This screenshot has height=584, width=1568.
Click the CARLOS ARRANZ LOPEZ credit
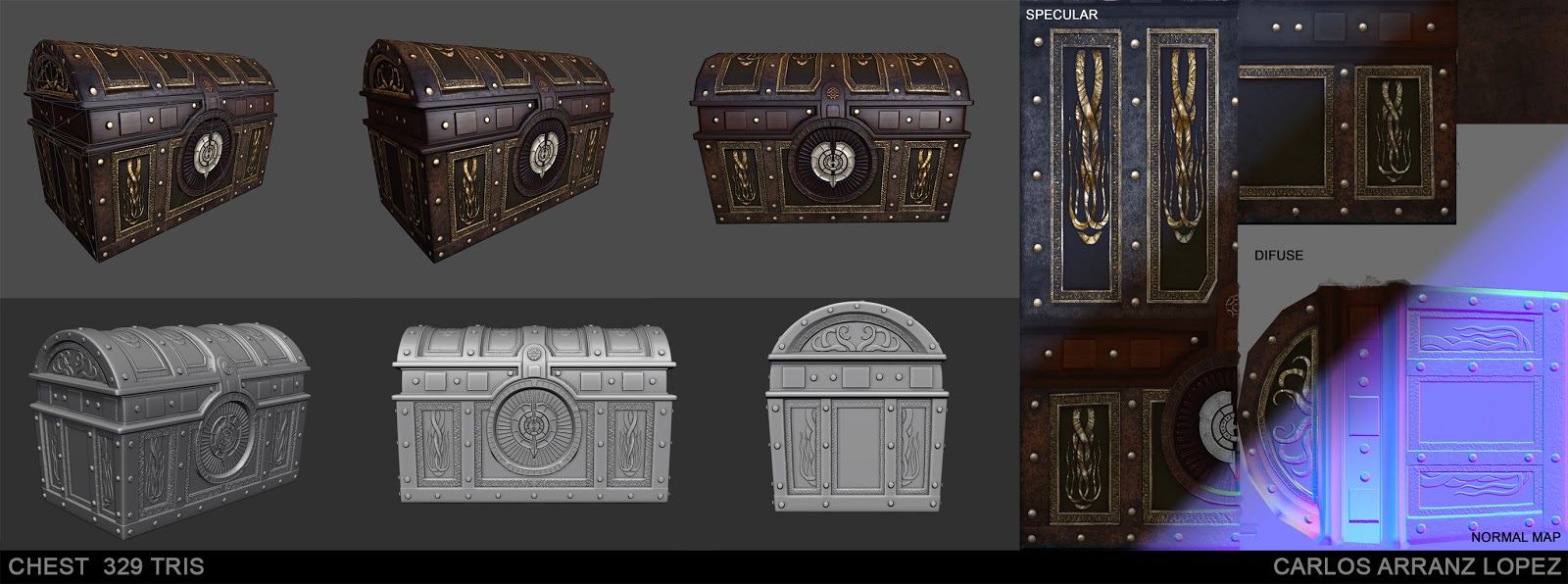(x=1415, y=567)
